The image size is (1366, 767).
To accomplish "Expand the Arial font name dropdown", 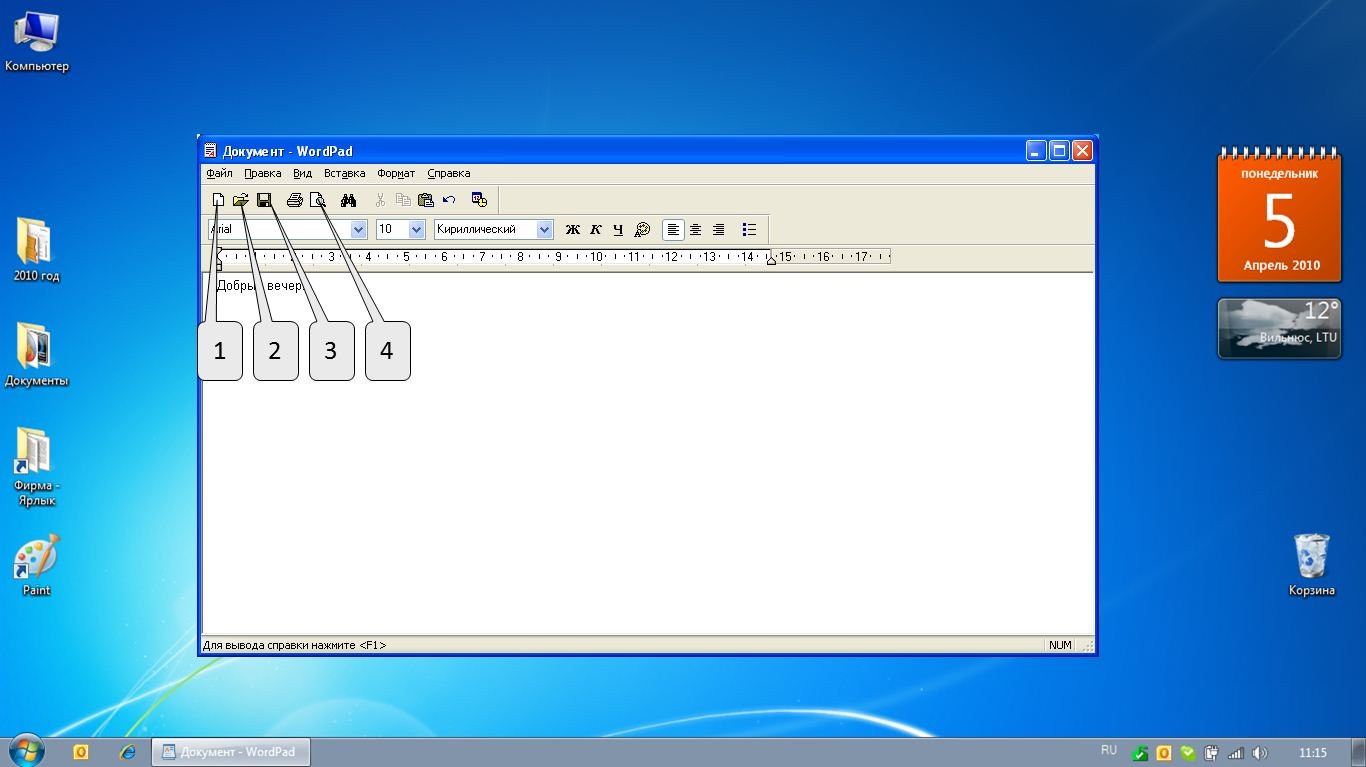I will coord(359,230).
